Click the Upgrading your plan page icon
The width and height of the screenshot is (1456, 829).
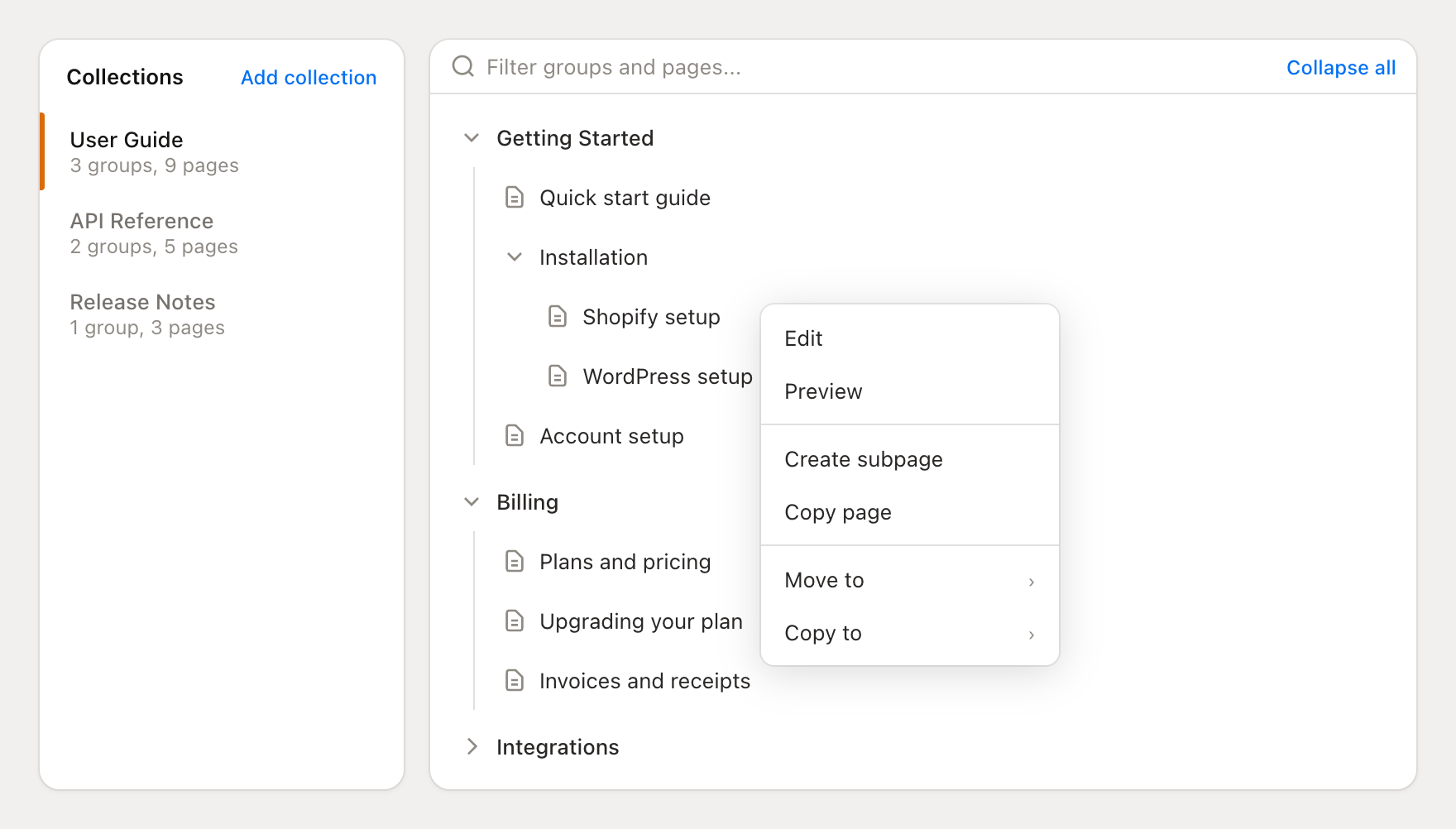tap(515, 621)
